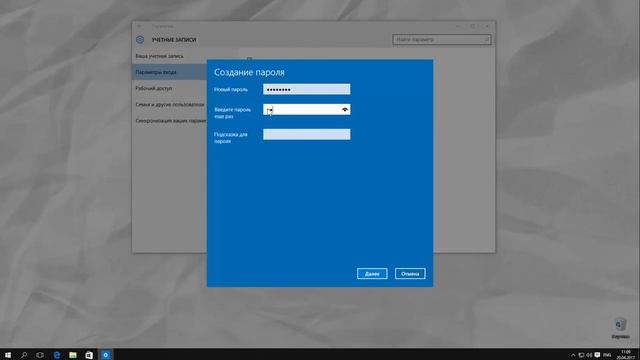The height and width of the screenshot is (360, 640).
Task: Click the 'Найти параметр' search field
Action: [442, 40]
